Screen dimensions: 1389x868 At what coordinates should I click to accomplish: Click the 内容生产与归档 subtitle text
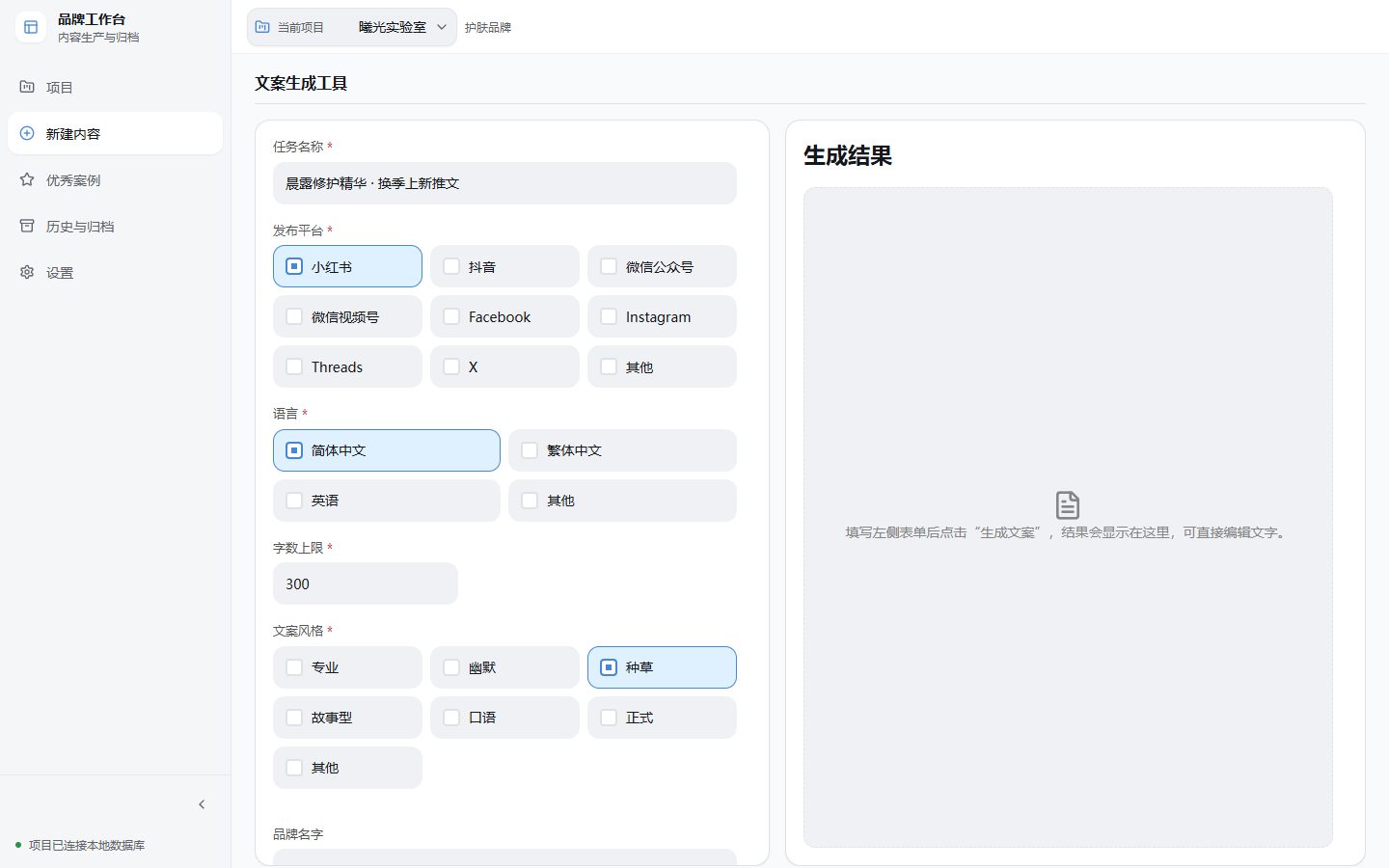(98, 38)
